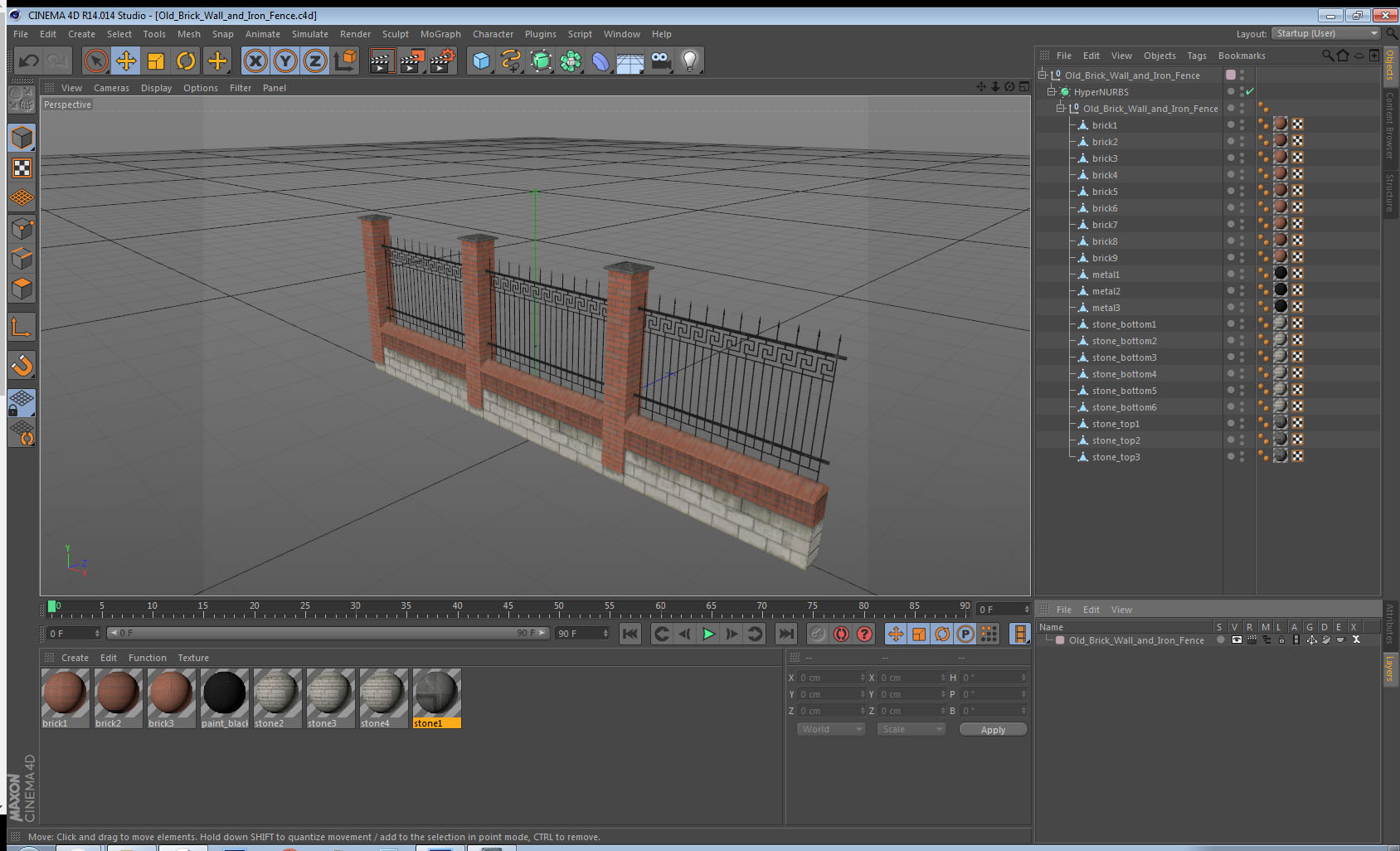The height and width of the screenshot is (851, 1400).
Task: Open the Layout dropdown Startup (User)
Action: (1325, 33)
